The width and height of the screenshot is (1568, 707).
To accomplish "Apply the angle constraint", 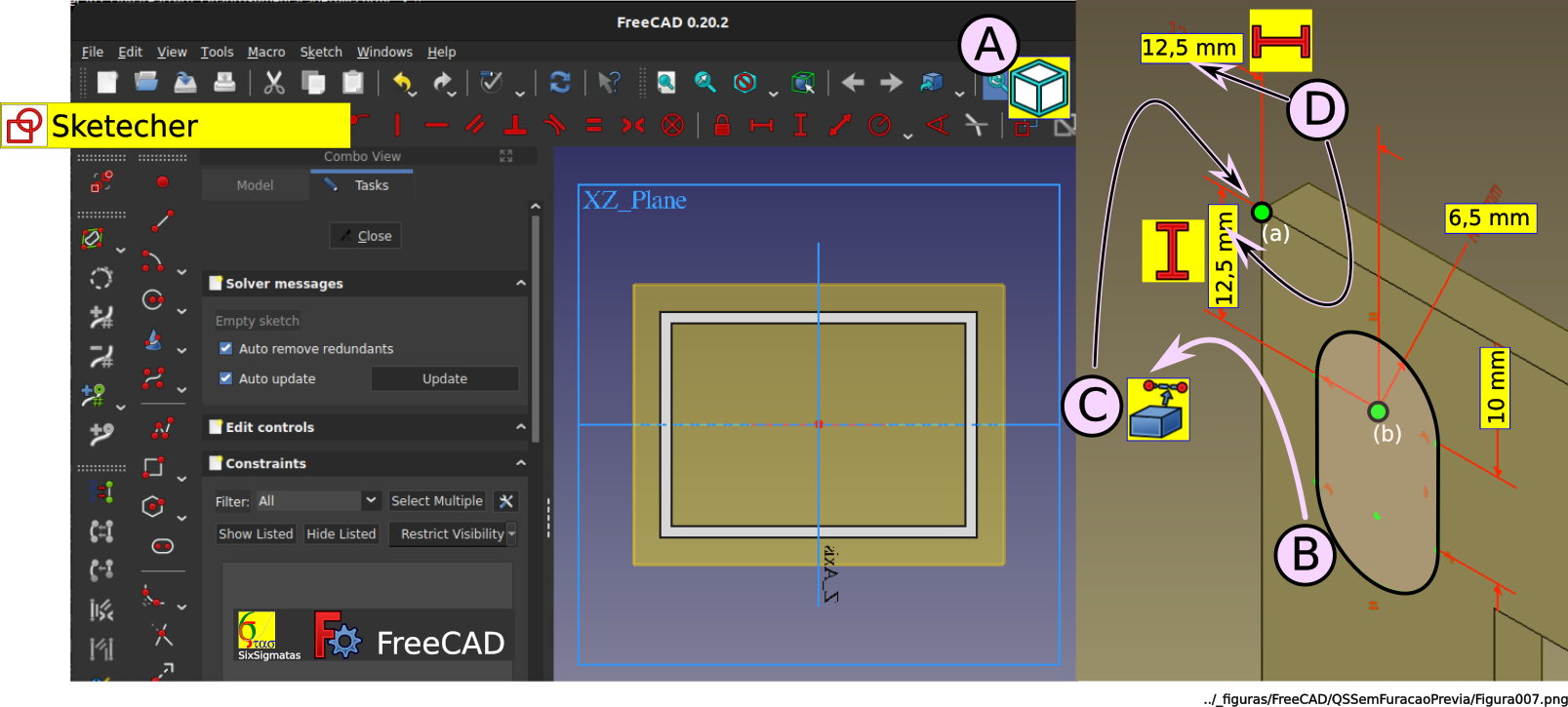I will pos(937,125).
